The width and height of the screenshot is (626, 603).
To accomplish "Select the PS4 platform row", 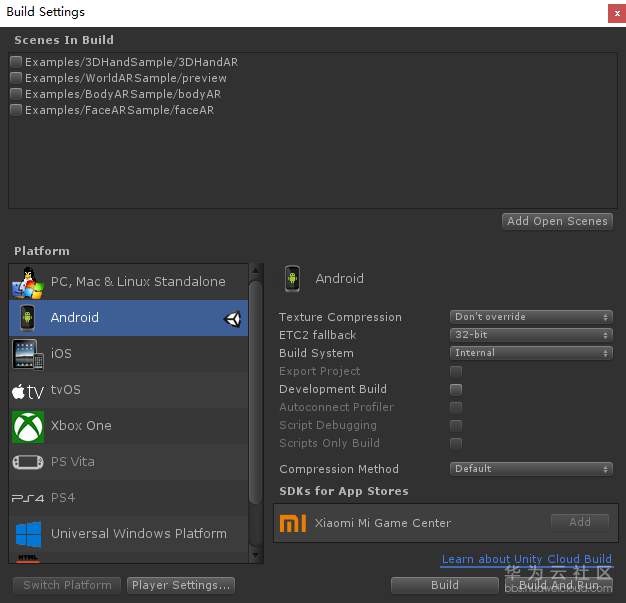I will (129, 498).
